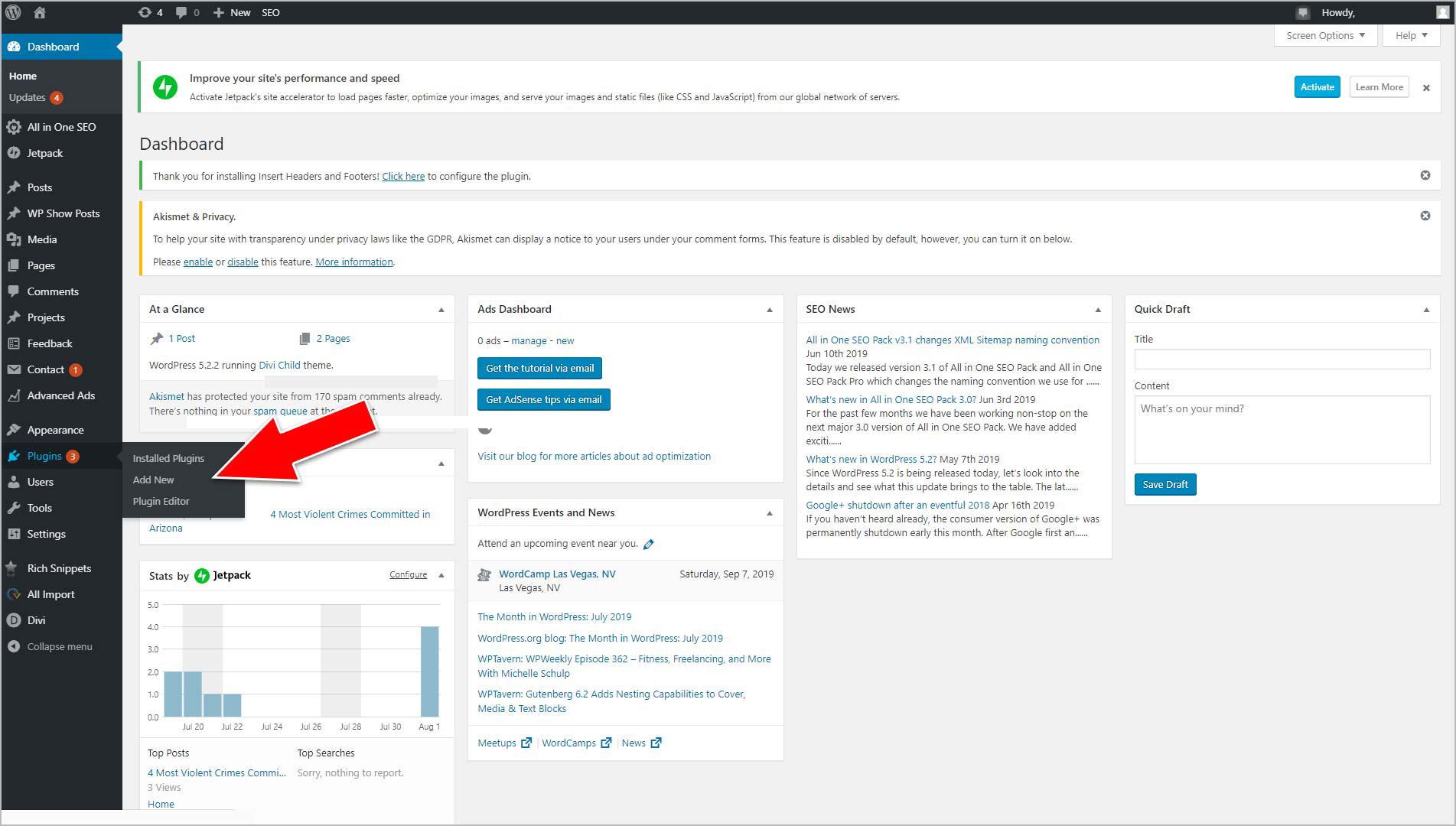Screen dimensions: 1456x826
Task: Click the Comments icon in sidebar
Action: pos(14,291)
